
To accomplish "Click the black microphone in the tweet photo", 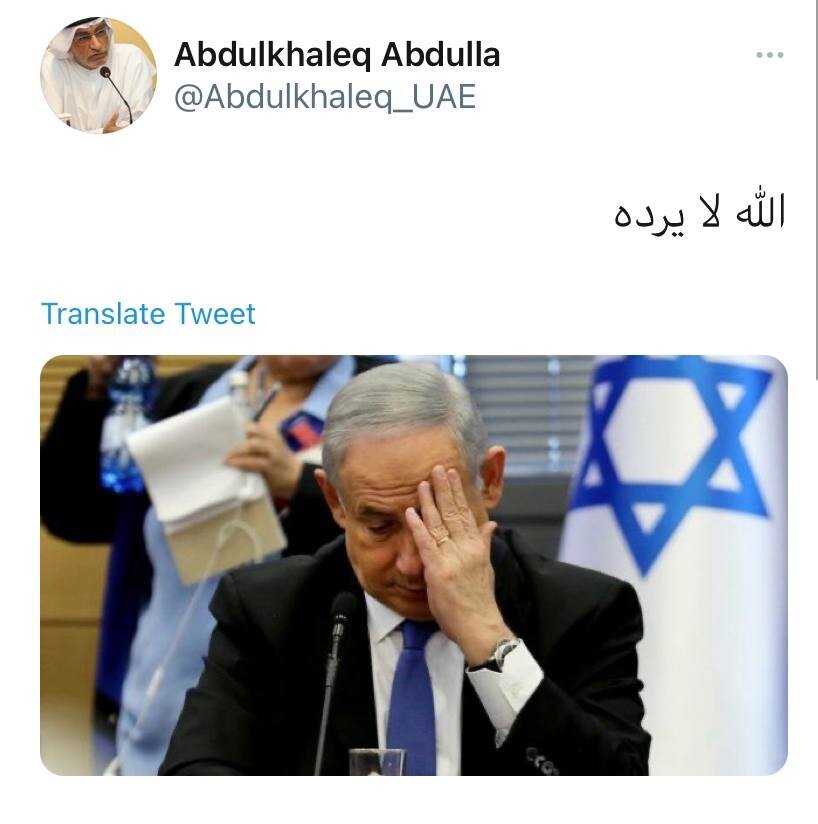I will (x=335, y=681).
